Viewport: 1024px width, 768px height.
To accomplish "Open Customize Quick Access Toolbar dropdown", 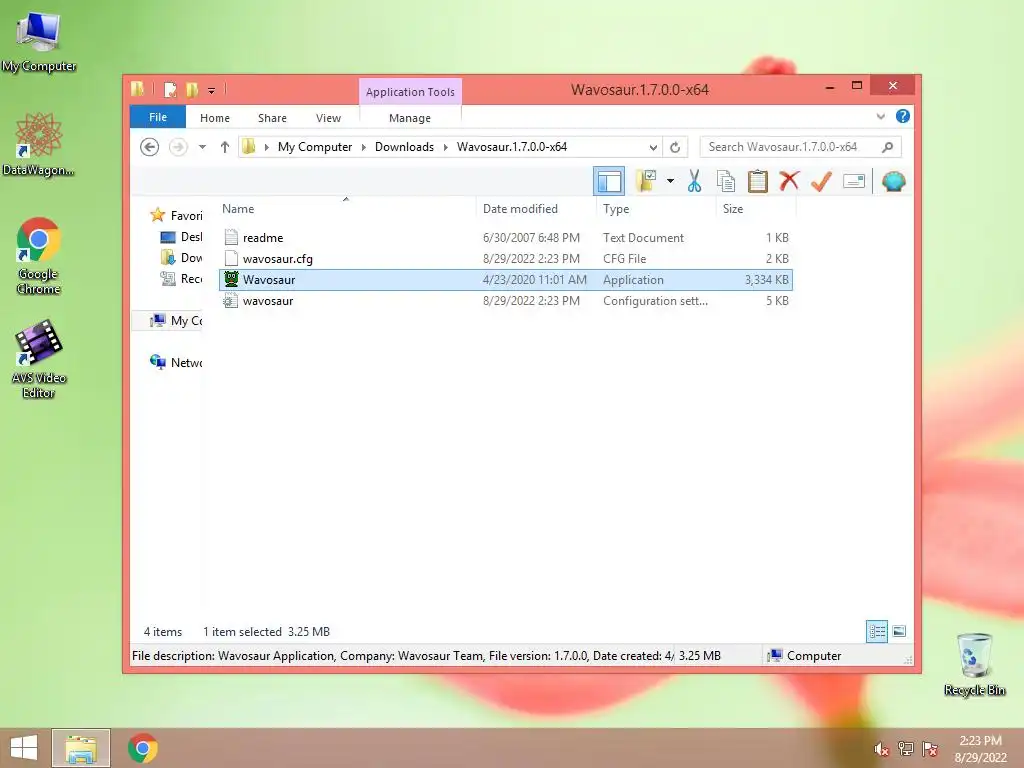I will (212, 90).
